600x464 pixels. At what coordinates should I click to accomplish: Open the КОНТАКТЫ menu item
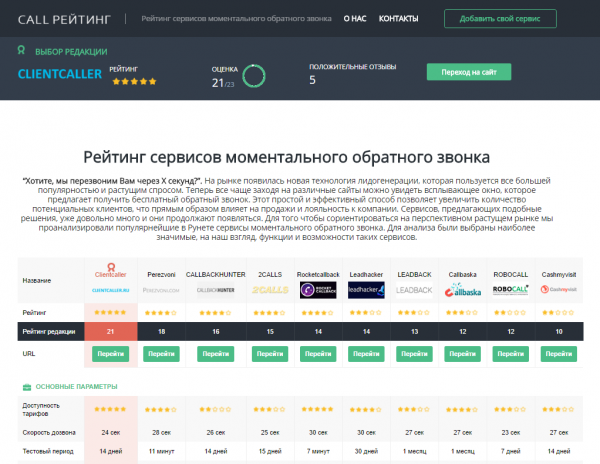tap(398, 19)
